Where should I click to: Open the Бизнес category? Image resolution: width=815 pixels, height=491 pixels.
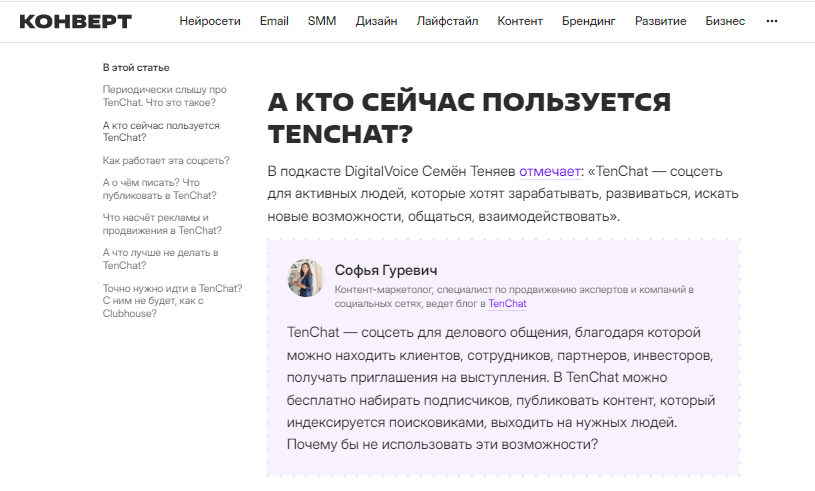pos(725,21)
